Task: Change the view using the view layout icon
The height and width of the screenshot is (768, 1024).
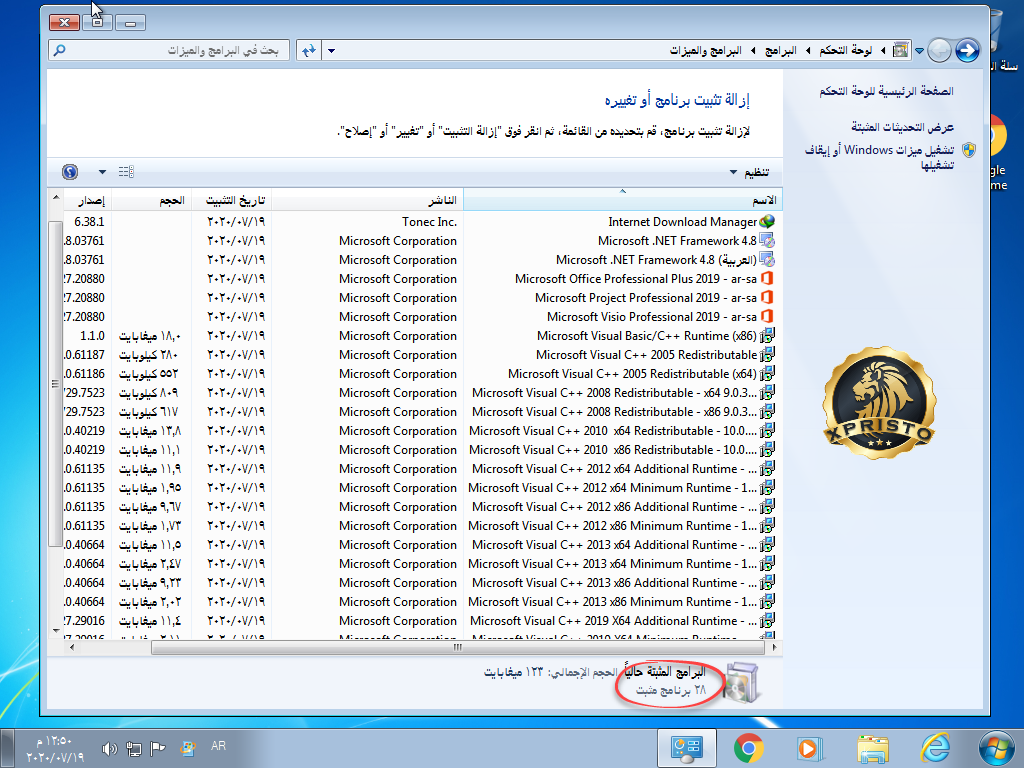Action: [x=126, y=172]
